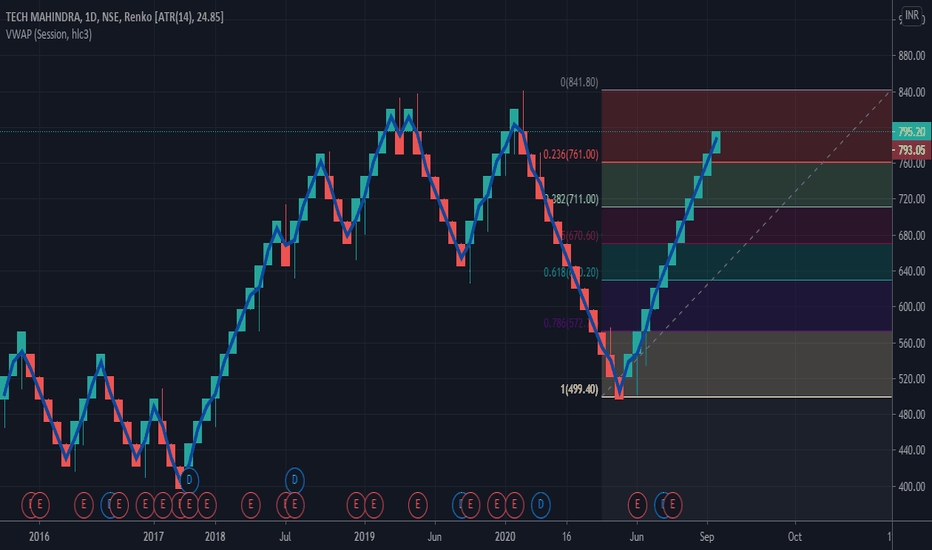Screen dimensions: 932x550
Task: Click the green 795.20 price tag
Action: tap(911, 132)
